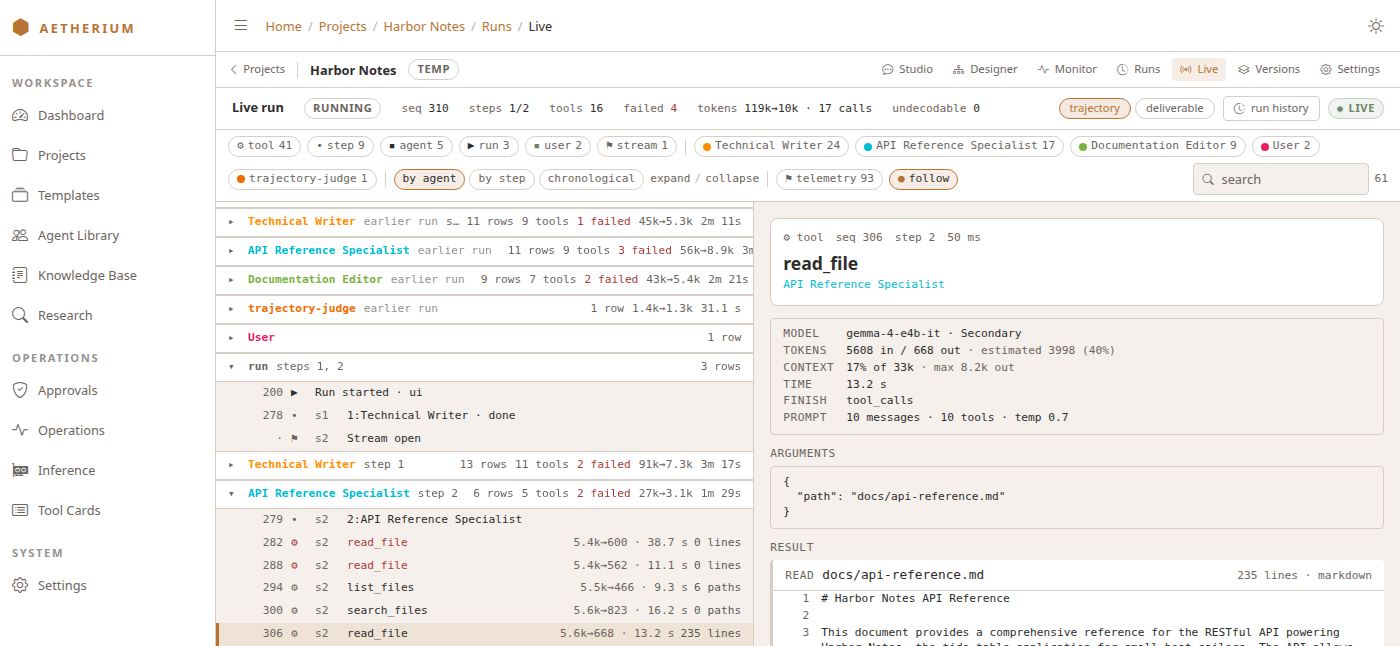Image resolution: width=1400 pixels, height=646 pixels.
Task: Open run history
Action: coord(1271,108)
